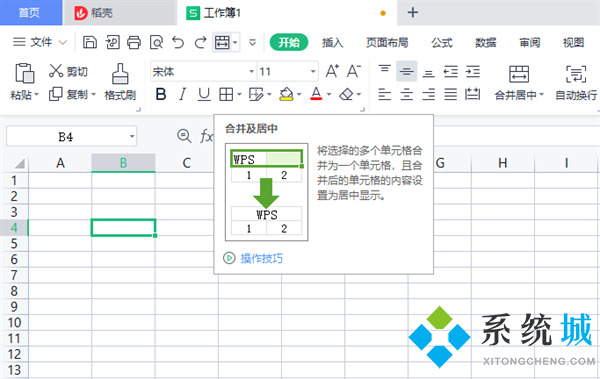This screenshot has height=379, width=600.
Task: Switch to the 视图 tab
Action: [x=573, y=42]
